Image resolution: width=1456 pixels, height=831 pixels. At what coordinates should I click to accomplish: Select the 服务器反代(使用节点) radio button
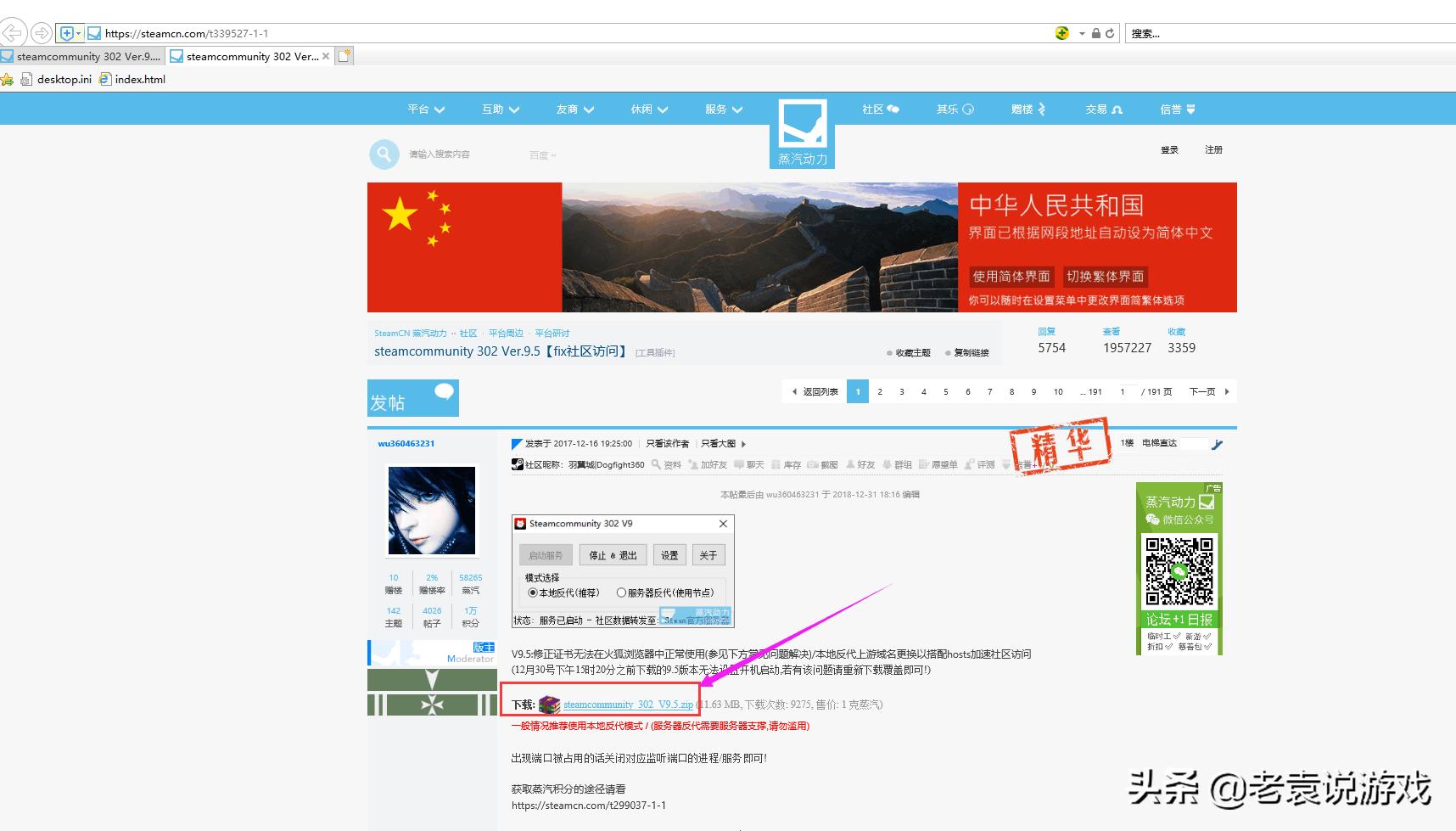pos(621,592)
